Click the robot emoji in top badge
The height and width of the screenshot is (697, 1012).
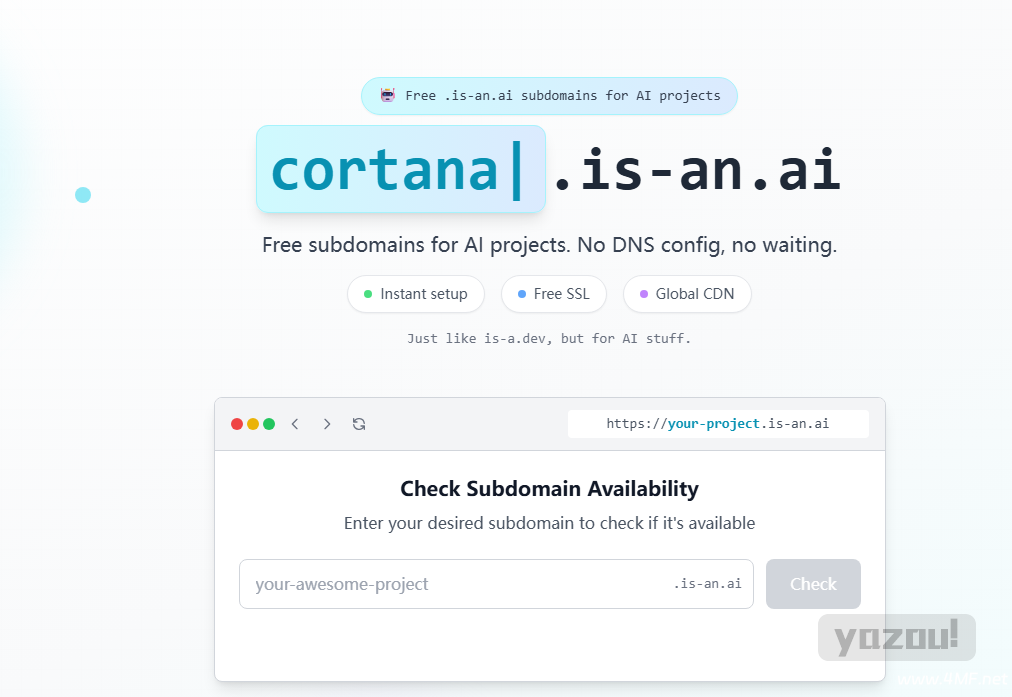tap(387, 96)
